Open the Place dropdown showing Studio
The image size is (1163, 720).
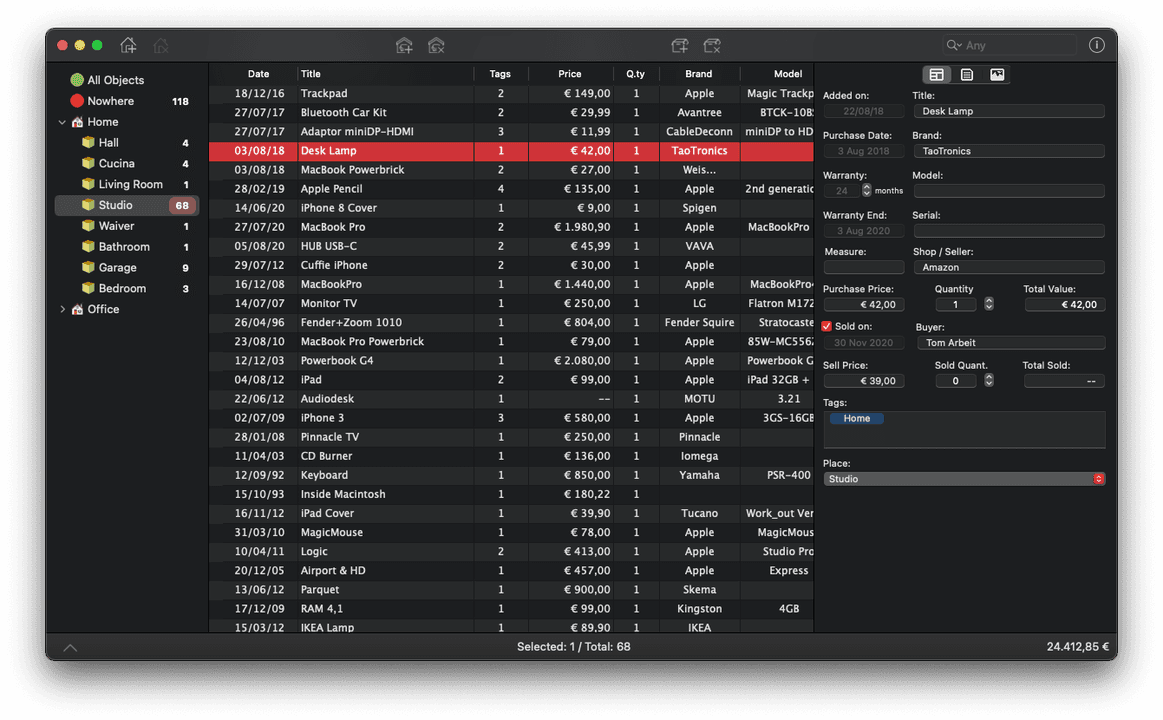[x=963, y=479]
